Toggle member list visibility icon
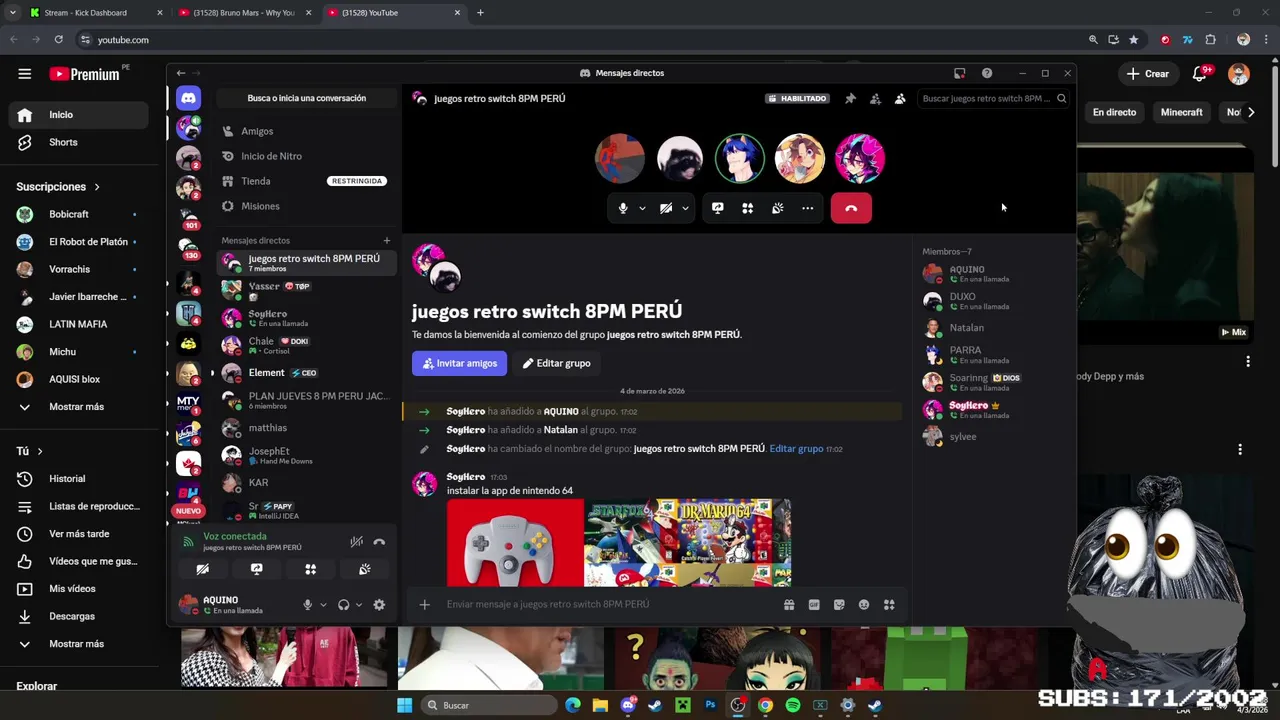Image resolution: width=1280 pixels, height=720 pixels. pos(900,98)
